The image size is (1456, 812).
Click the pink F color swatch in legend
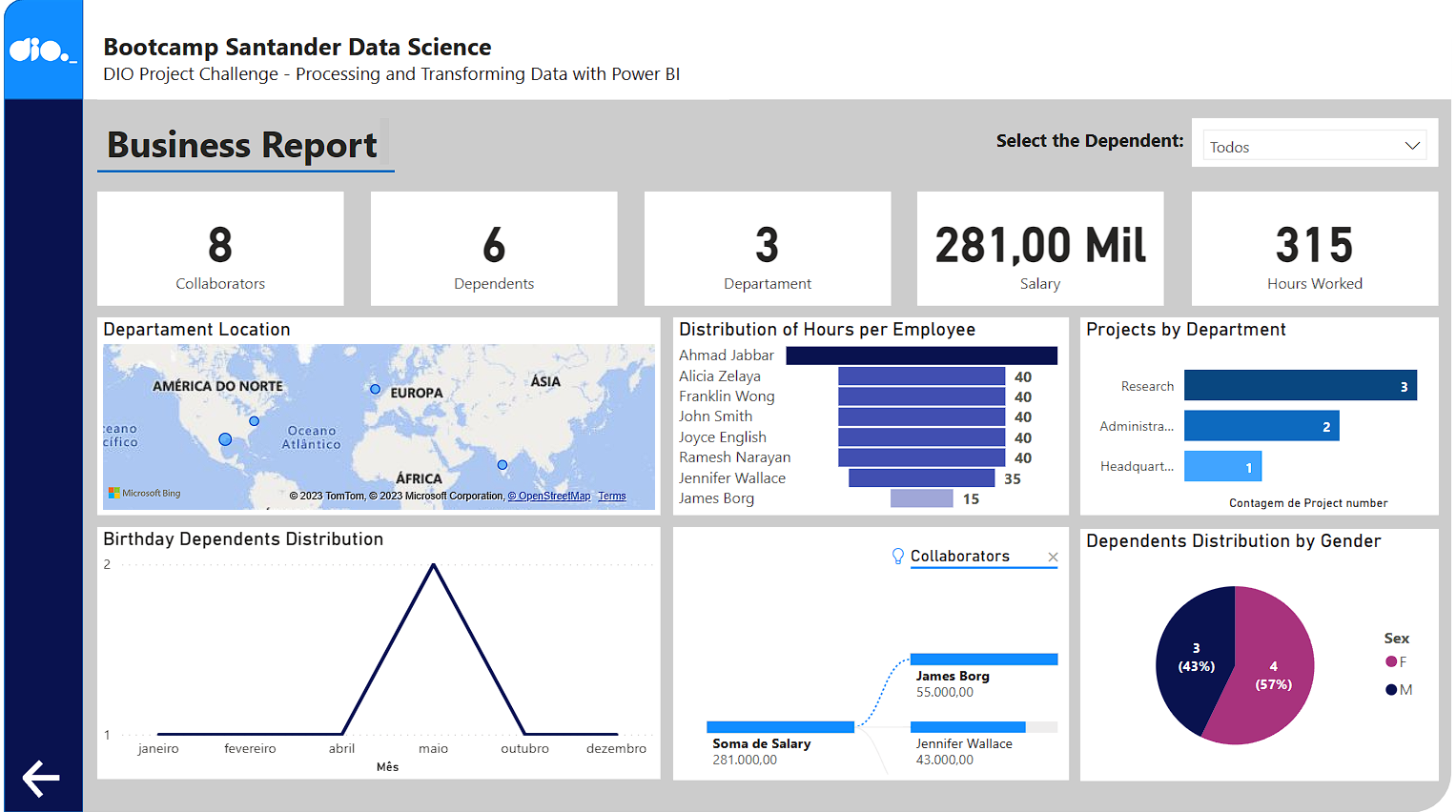1390,660
